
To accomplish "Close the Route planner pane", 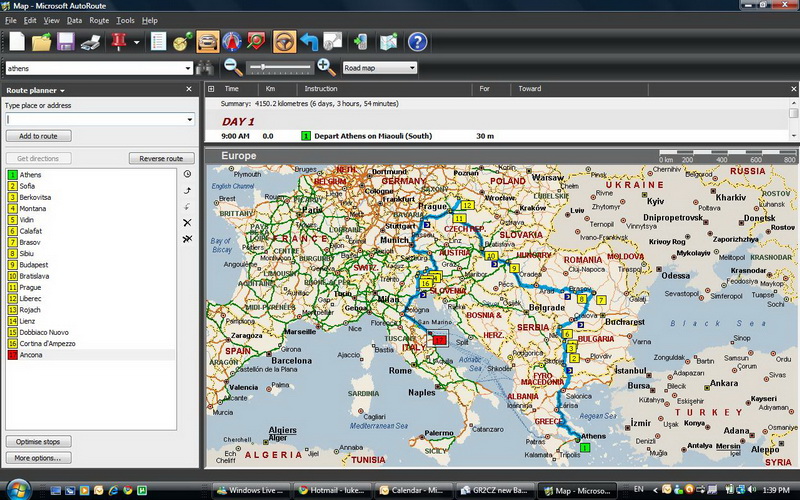I will pyautogui.click(x=189, y=89).
